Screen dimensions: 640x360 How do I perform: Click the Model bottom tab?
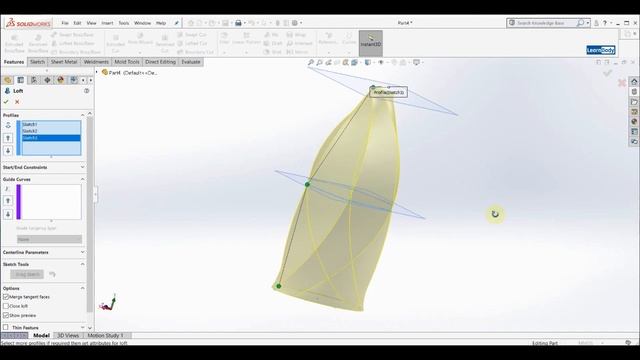coord(41,336)
